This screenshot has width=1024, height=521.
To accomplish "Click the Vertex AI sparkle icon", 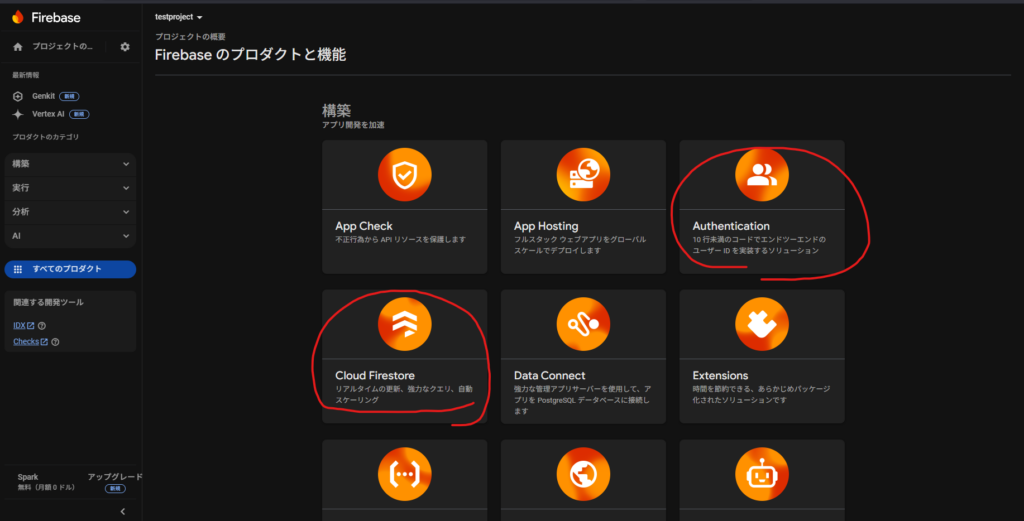I will click(18, 114).
